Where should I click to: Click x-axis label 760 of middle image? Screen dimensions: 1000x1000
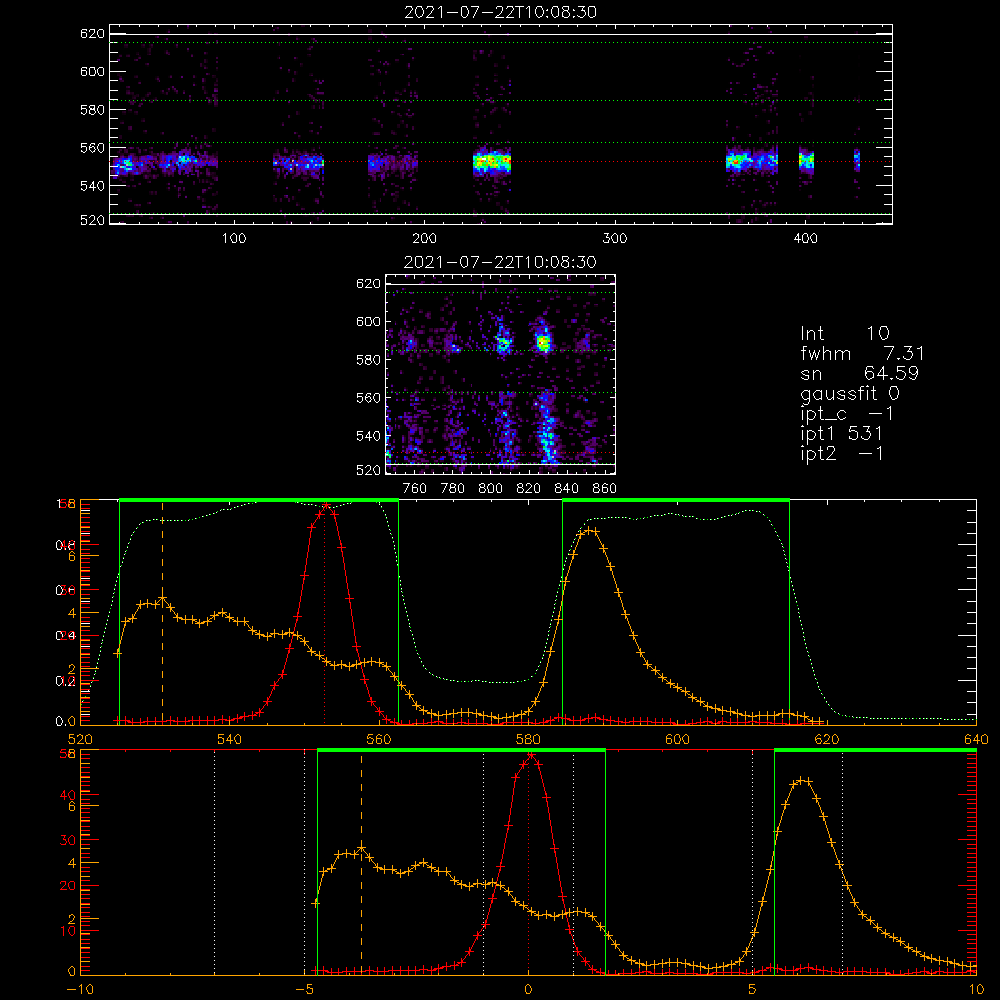pos(415,489)
